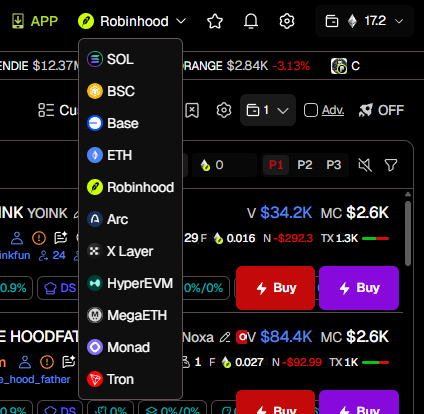Viewport: 424px width, 414px height.
Task: Open the filter funnel icon
Action: click(x=391, y=165)
